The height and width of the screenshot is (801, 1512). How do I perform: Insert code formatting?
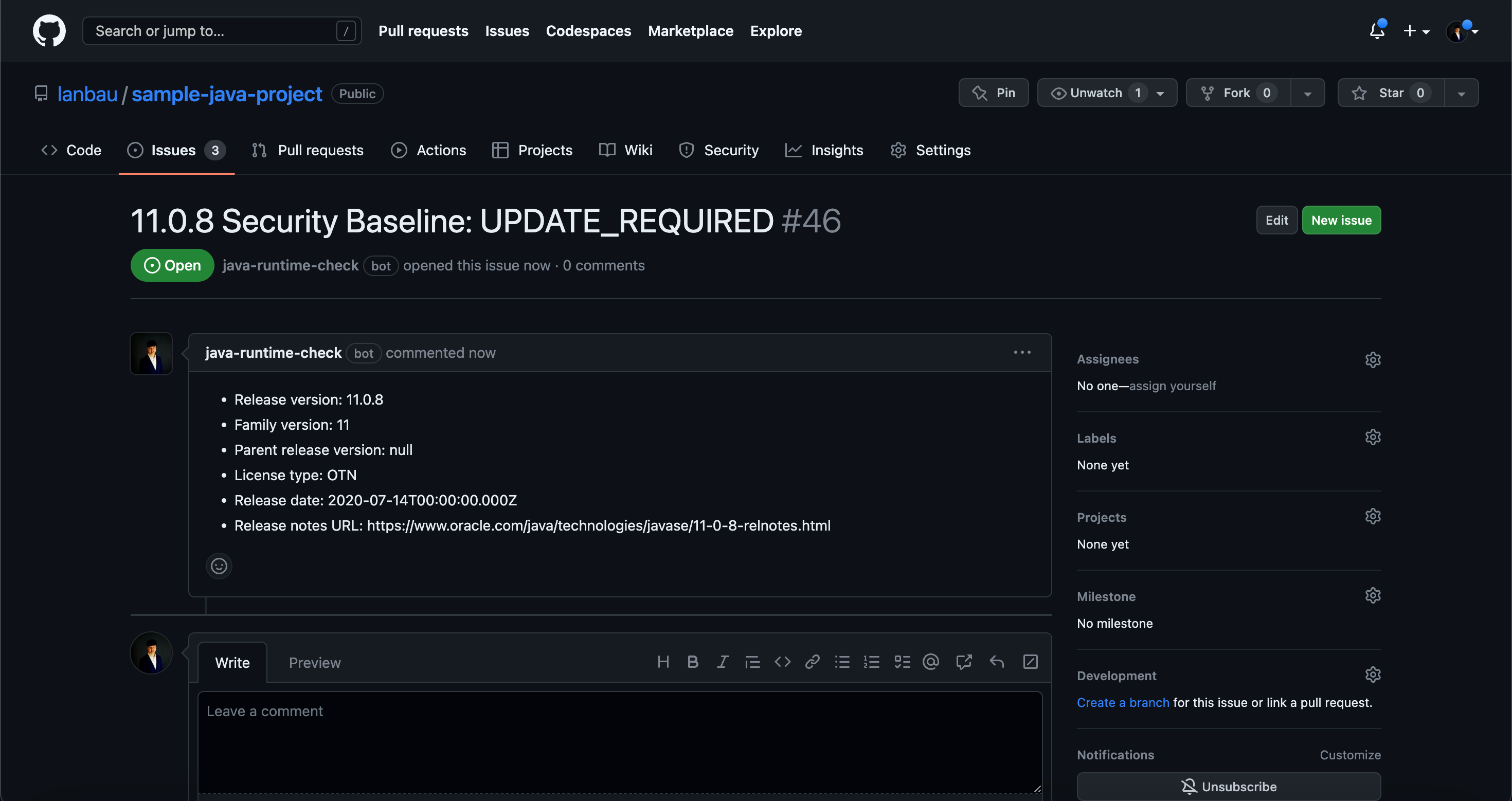pyautogui.click(x=782, y=662)
